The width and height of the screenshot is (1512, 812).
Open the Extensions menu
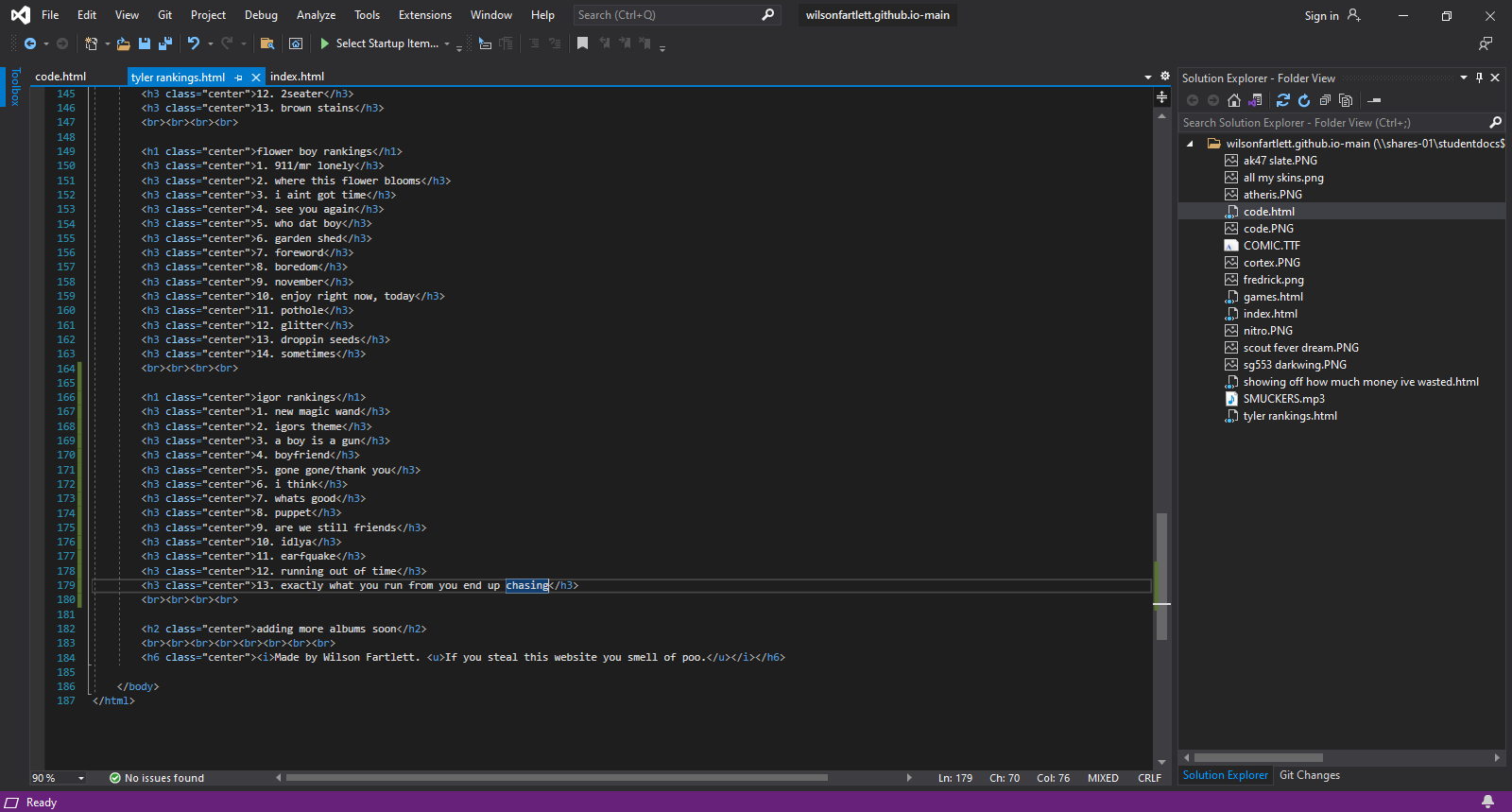click(x=425, y=15)
